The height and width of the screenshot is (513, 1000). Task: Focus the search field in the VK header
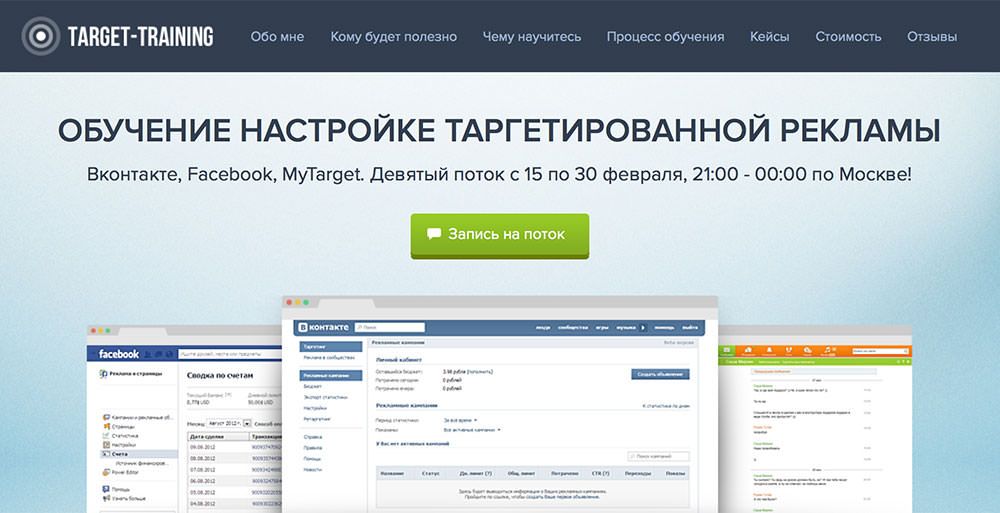pyautogui.click(x=390, y=327)
